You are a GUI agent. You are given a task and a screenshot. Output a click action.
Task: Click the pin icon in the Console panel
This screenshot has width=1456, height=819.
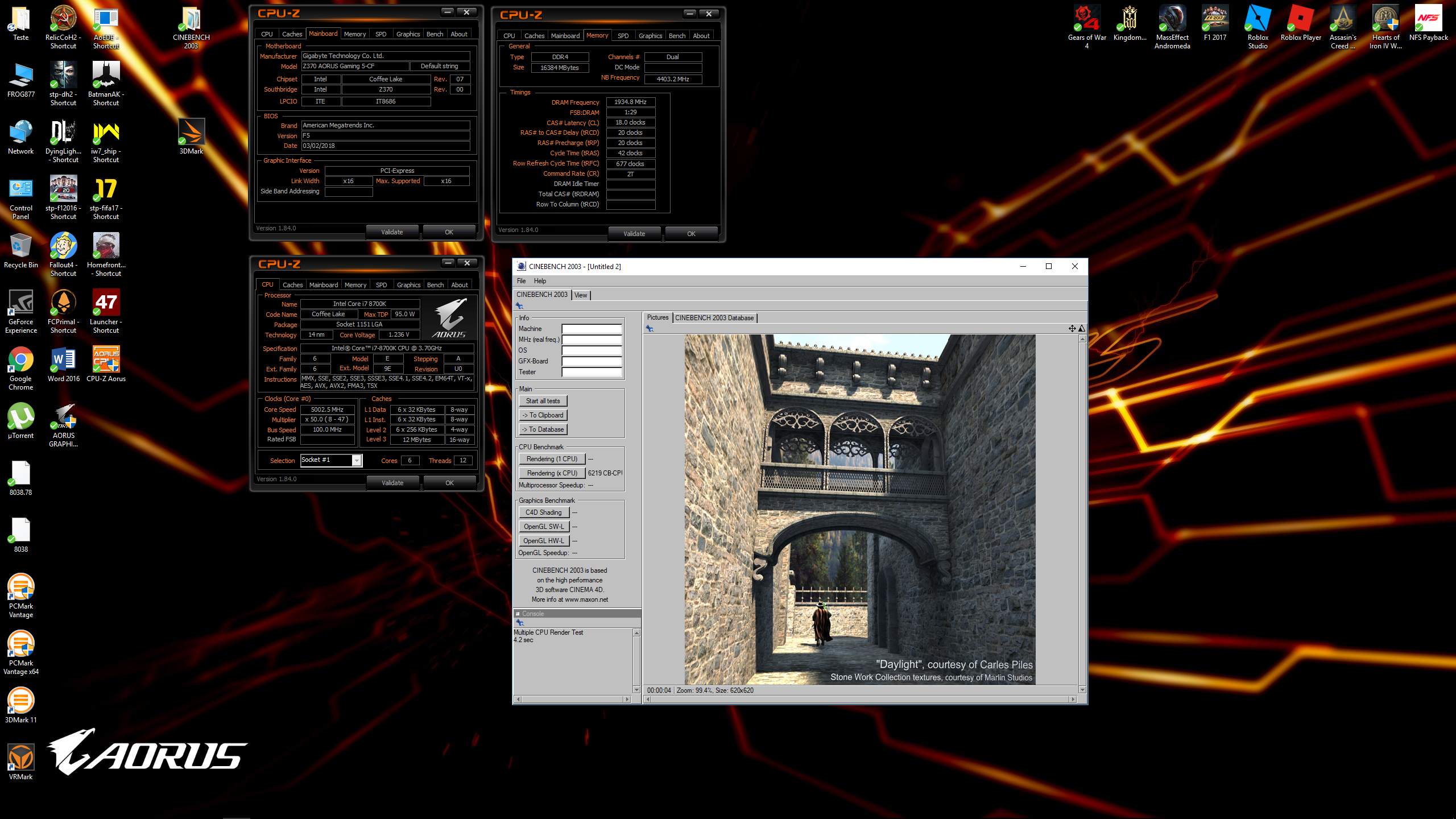pyautogui.click(x=519, y=623)
